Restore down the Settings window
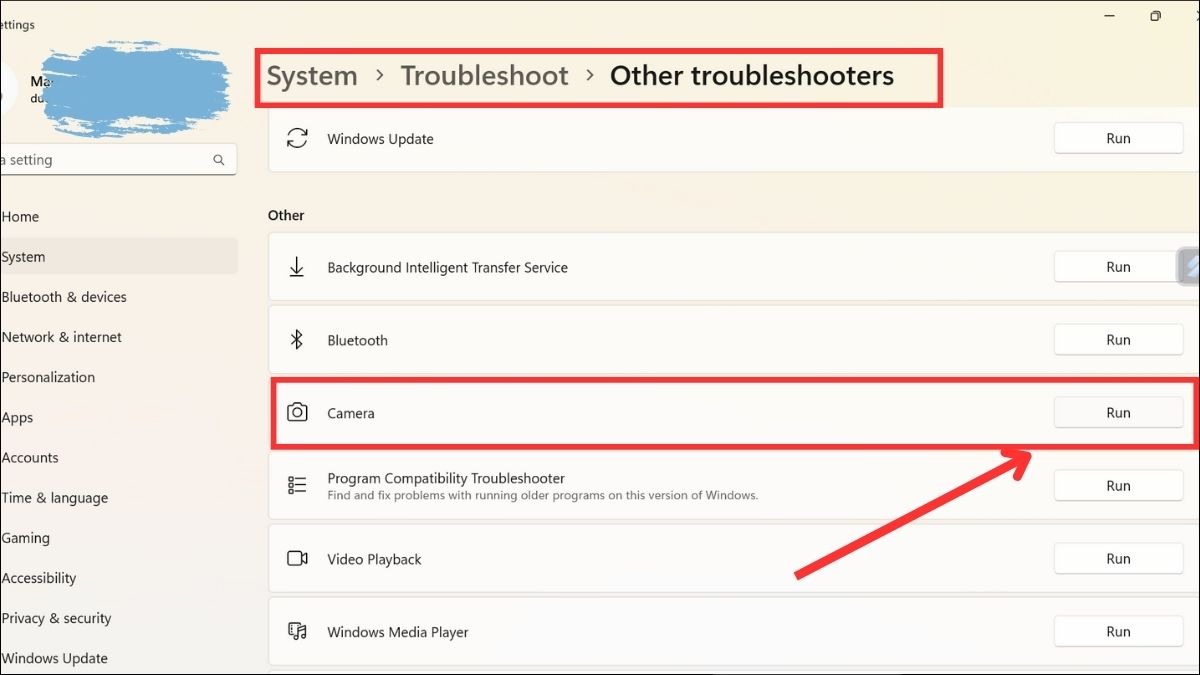Image resolution: width=1200 pixels, height=675 pixels. pyautogui.click(x=1155, y=16)
